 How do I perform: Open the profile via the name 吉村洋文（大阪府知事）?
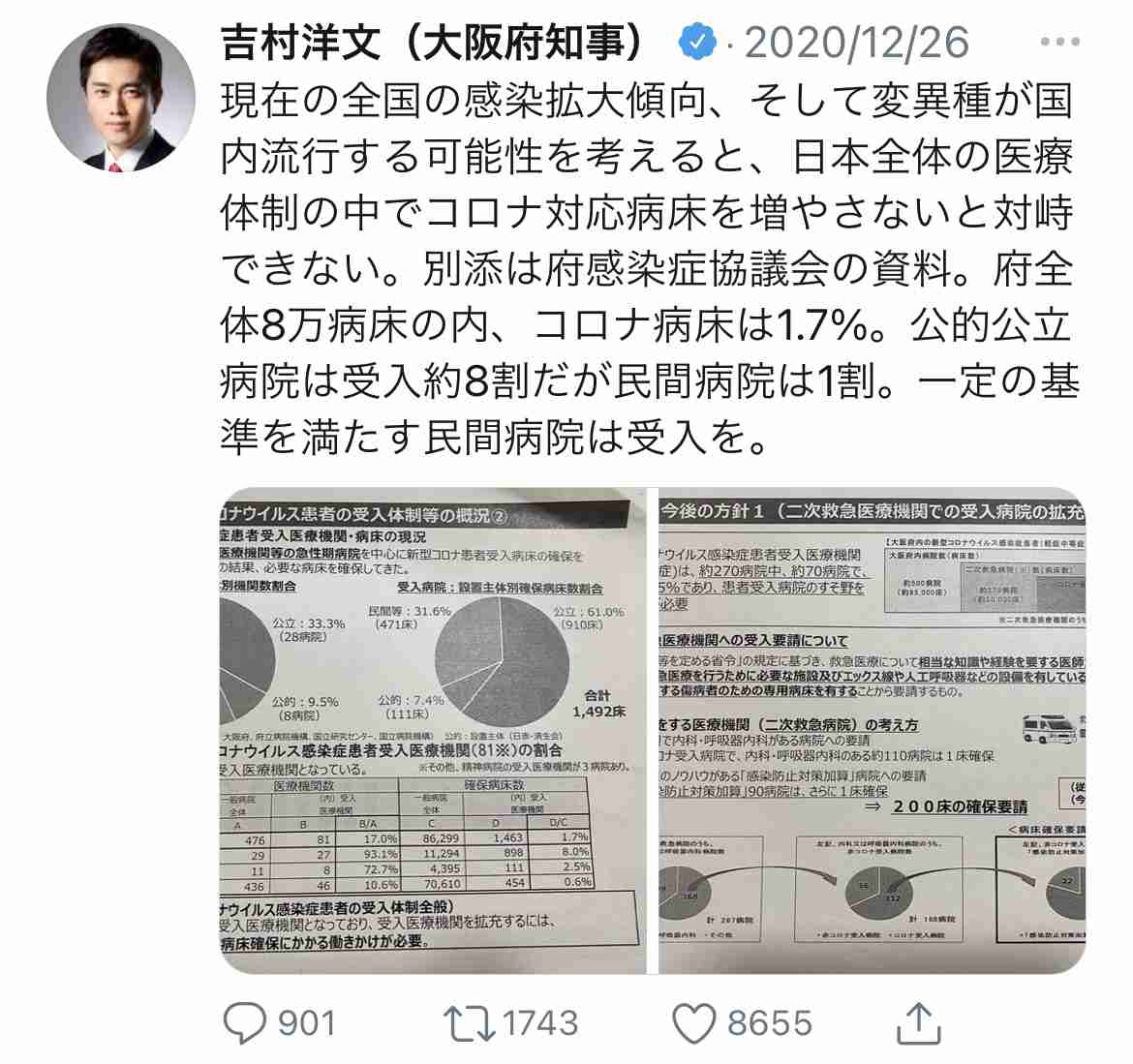click(x=432, y=42)
